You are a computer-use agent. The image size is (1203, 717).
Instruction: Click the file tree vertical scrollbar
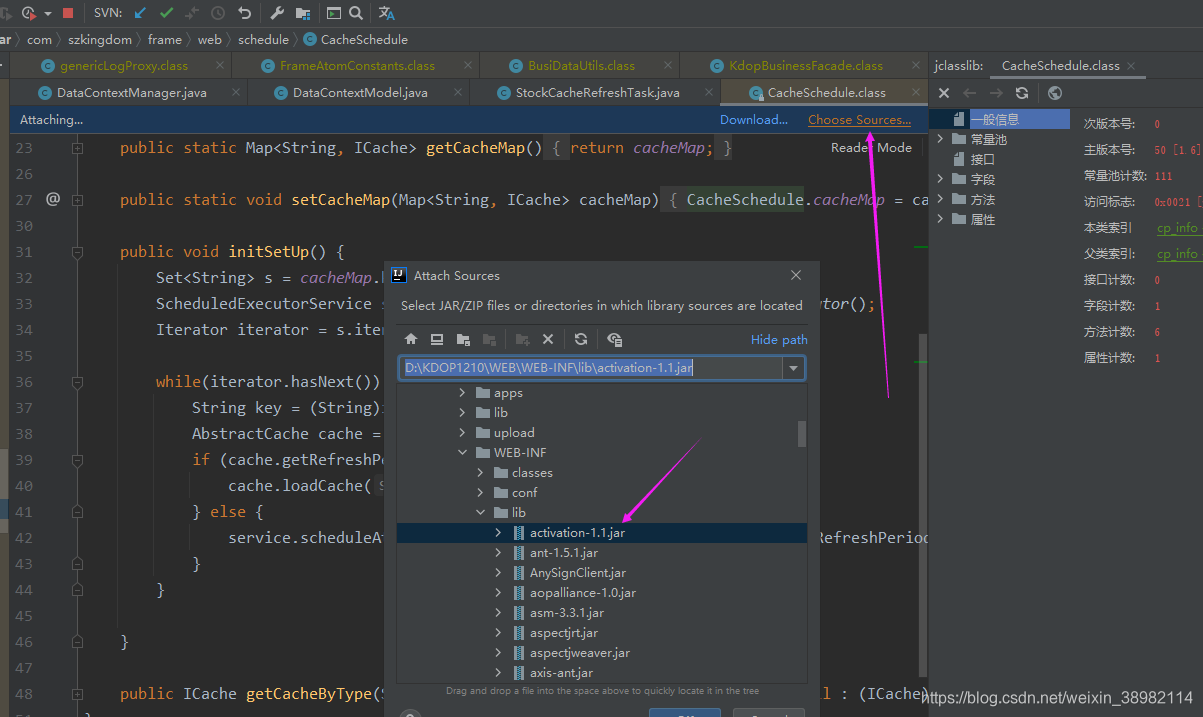[x=802, y=433]
